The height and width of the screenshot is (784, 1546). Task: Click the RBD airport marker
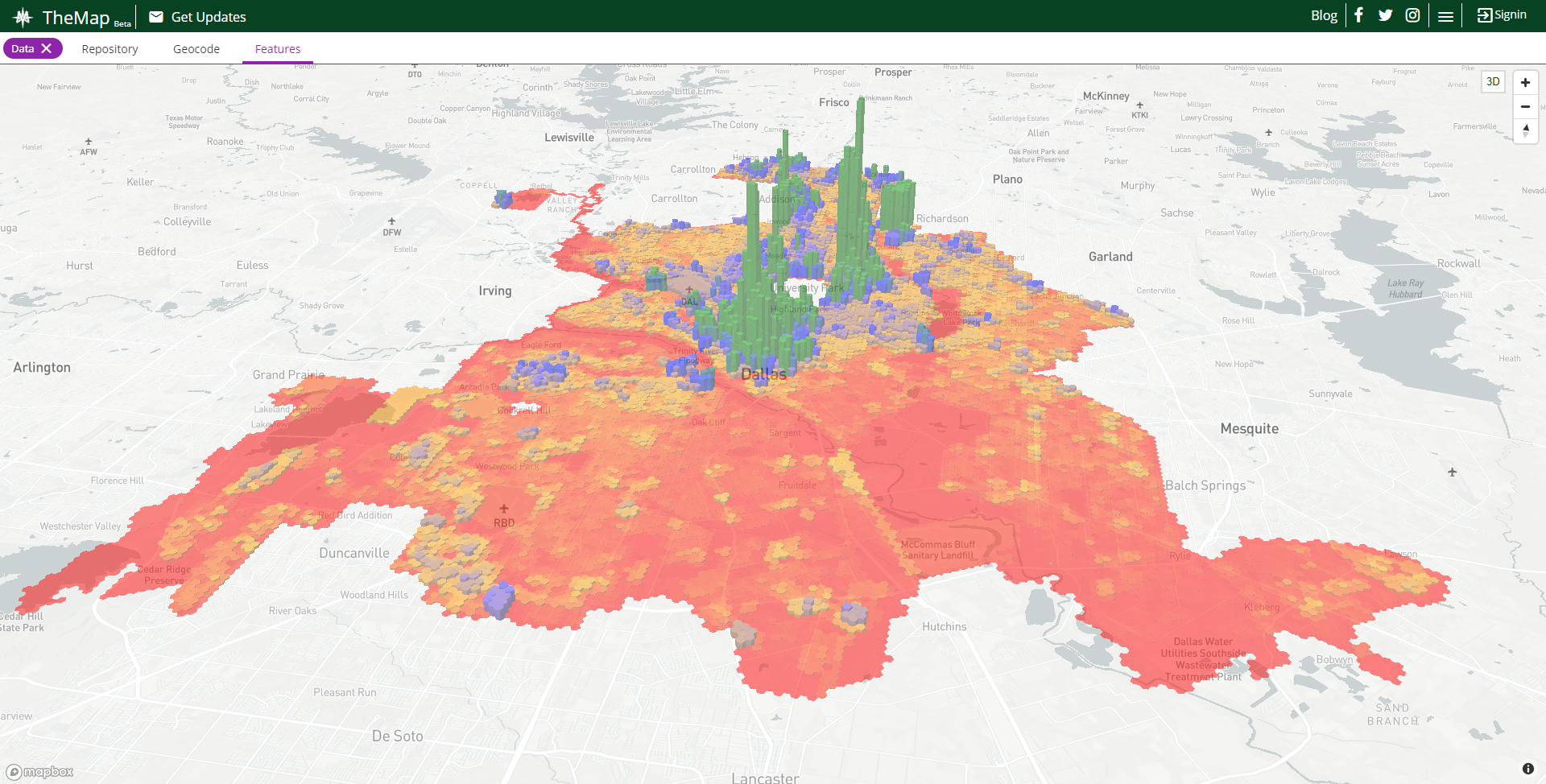(504, 516)
